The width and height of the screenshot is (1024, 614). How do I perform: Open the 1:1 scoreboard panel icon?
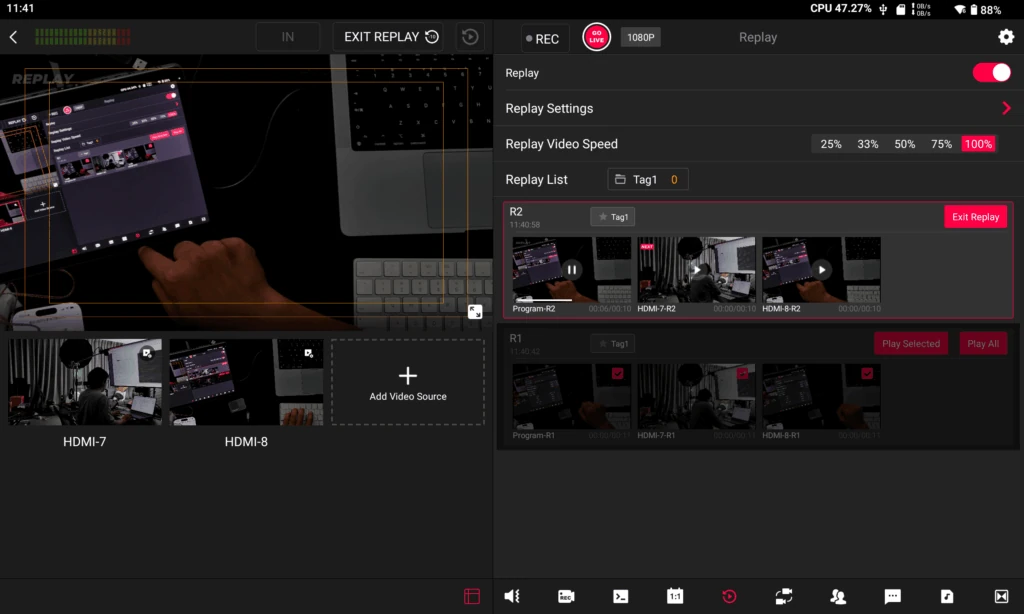(x=675, y=596)
